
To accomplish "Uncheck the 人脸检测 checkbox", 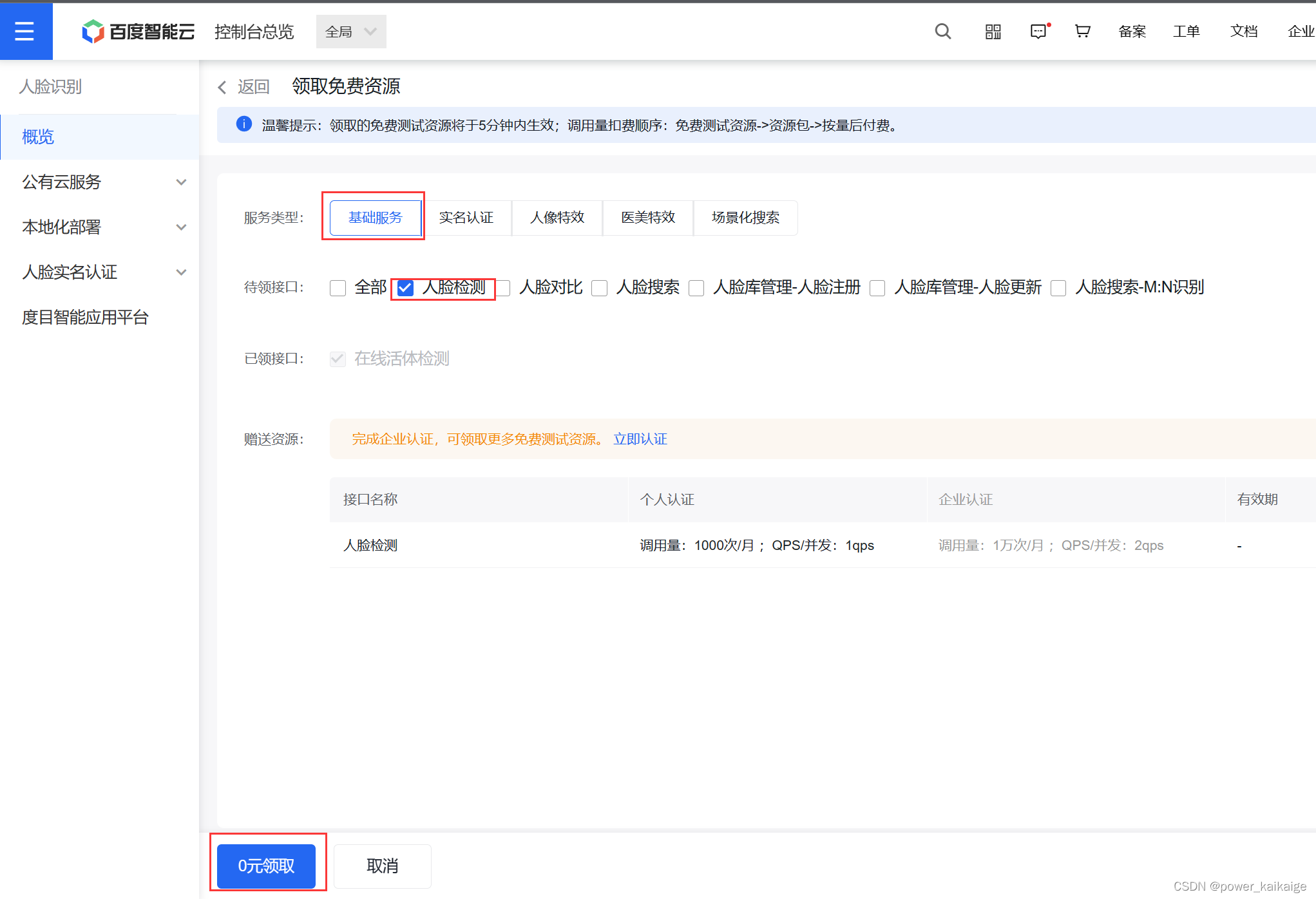I will (405, 288).
